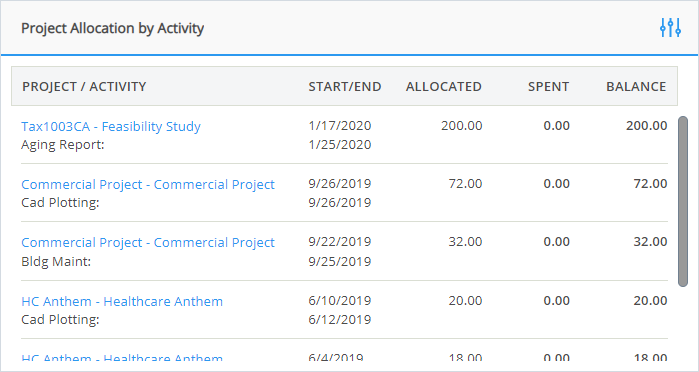Open Commercial Project link in the Cad Plotting row
This screenshot has width=699, height=372.
coord(148,185)
